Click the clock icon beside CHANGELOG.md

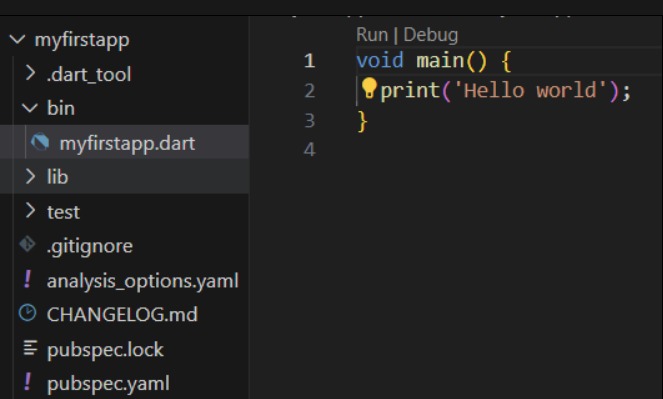27,313
